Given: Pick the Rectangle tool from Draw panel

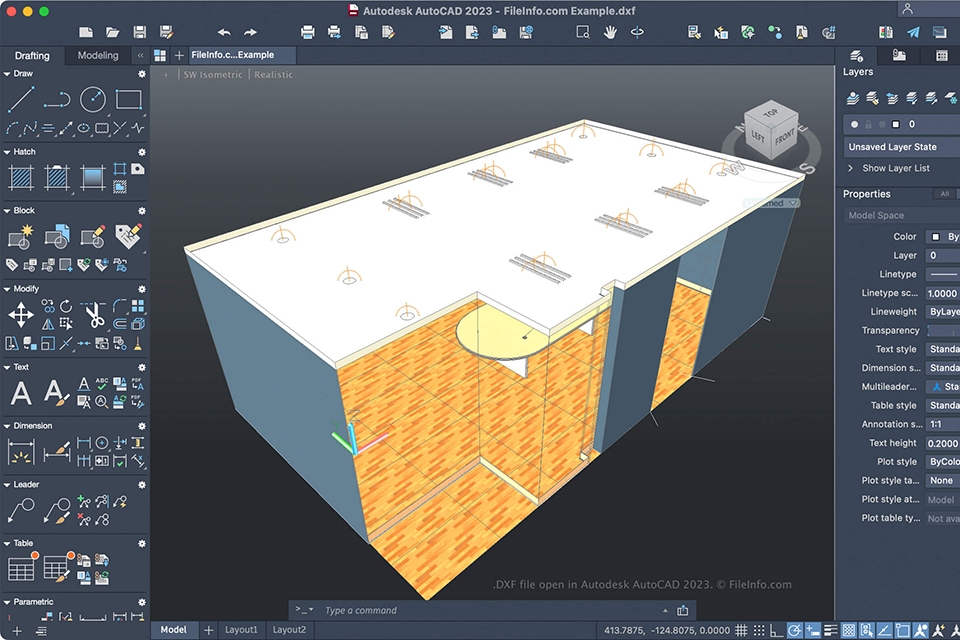Looking at the screenshot, I should pos(127,98).
